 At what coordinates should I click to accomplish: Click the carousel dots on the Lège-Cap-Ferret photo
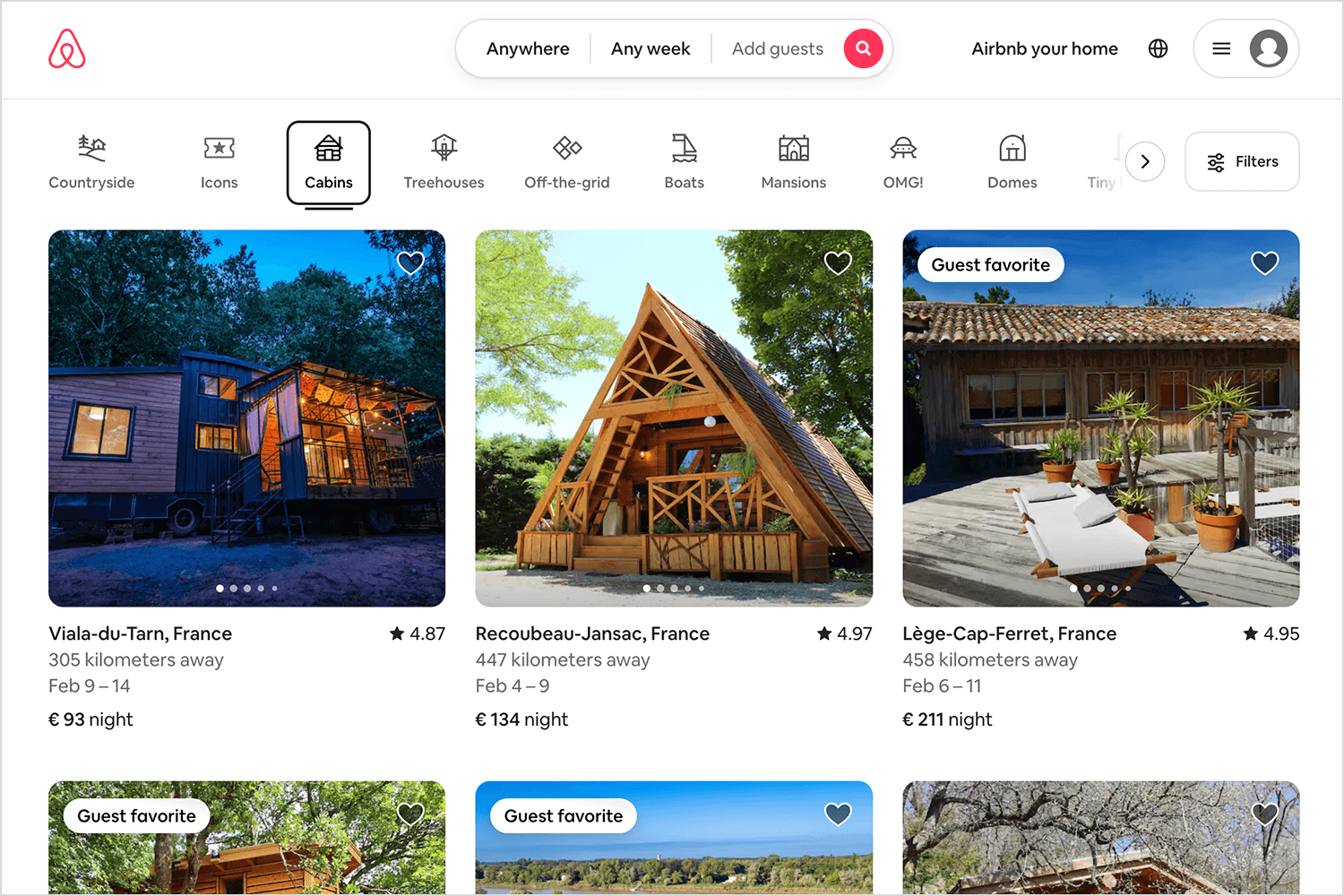(x=1101, y=589)
